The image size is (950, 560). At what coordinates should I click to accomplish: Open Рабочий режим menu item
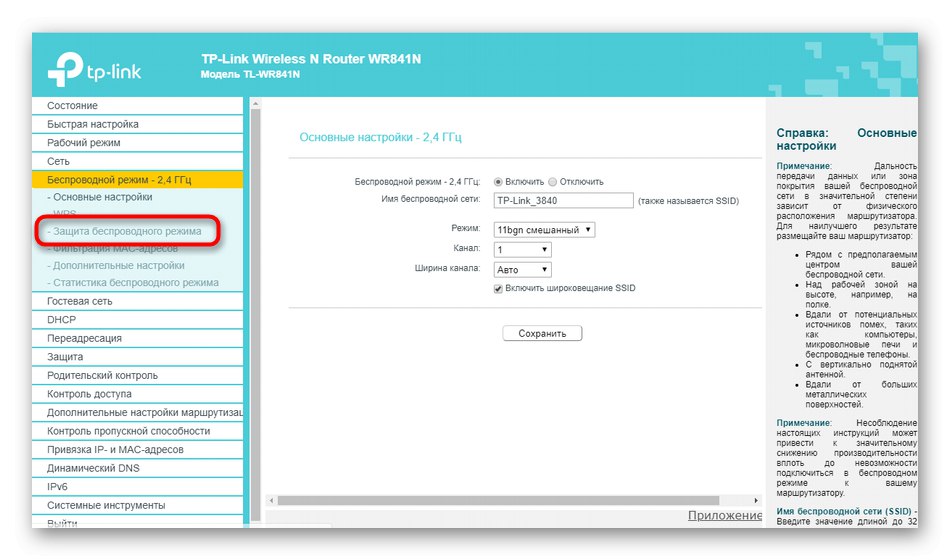click(x=138, y=143)
